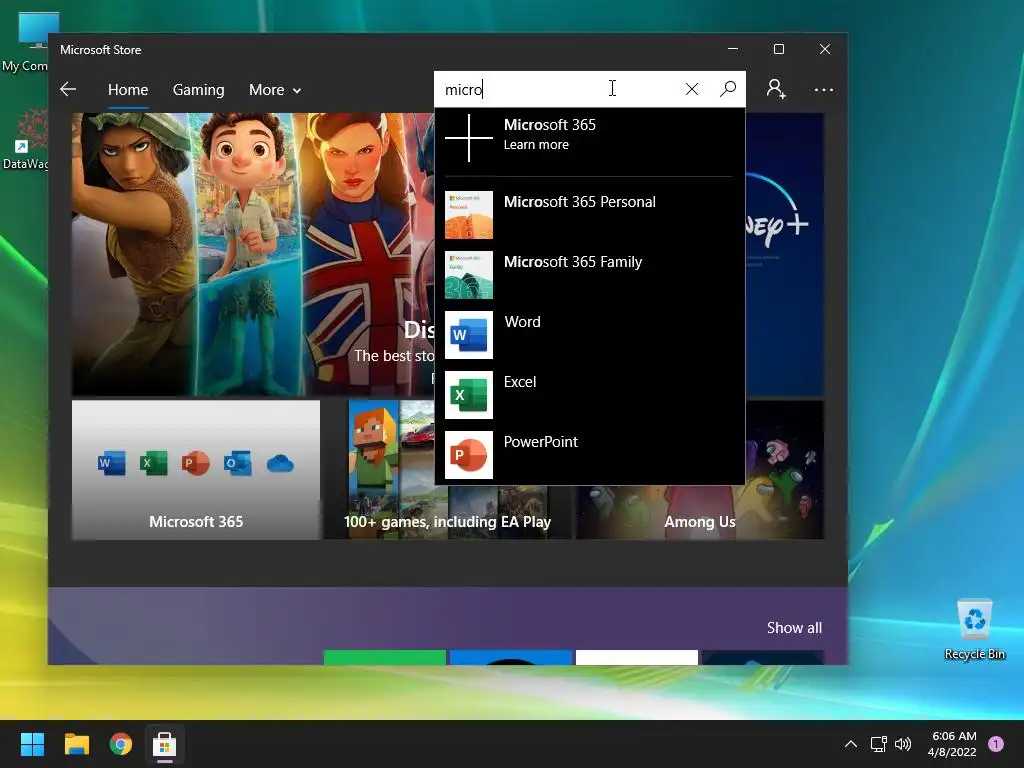Open the clock and date in taskbar
This screenshot has height=768, width=1024.
coord(952,744)
